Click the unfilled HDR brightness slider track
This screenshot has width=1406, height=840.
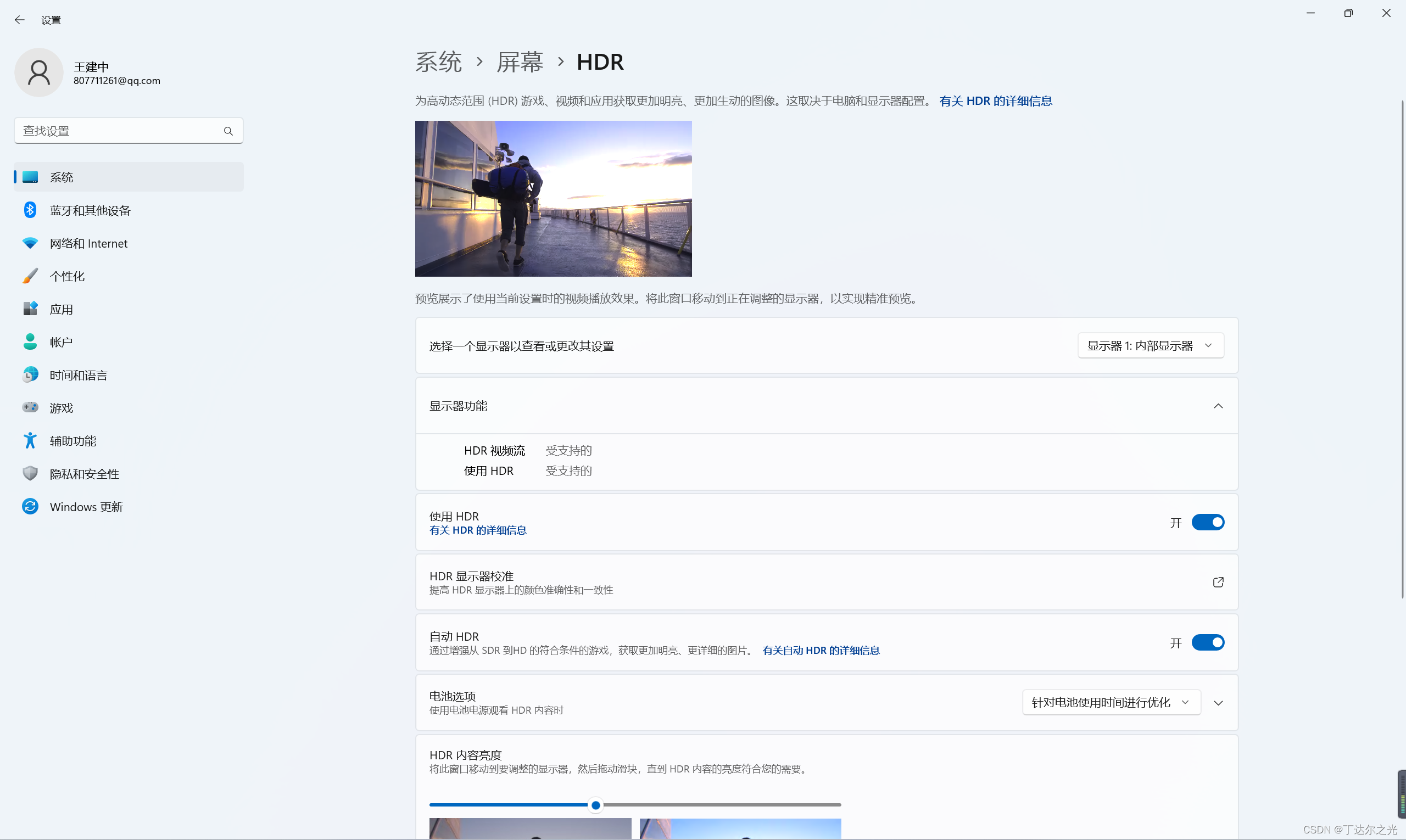coord(722,805)
